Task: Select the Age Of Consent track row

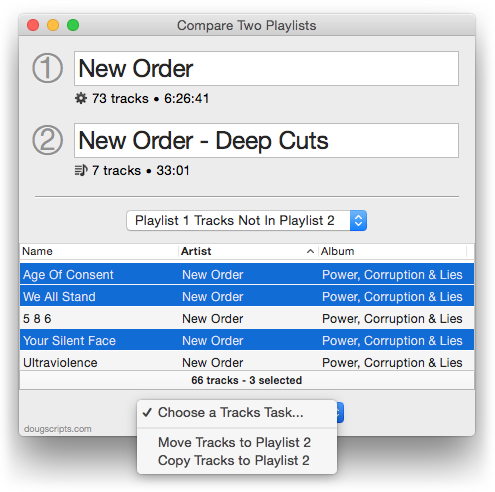Action: click(x=247, y=274)
